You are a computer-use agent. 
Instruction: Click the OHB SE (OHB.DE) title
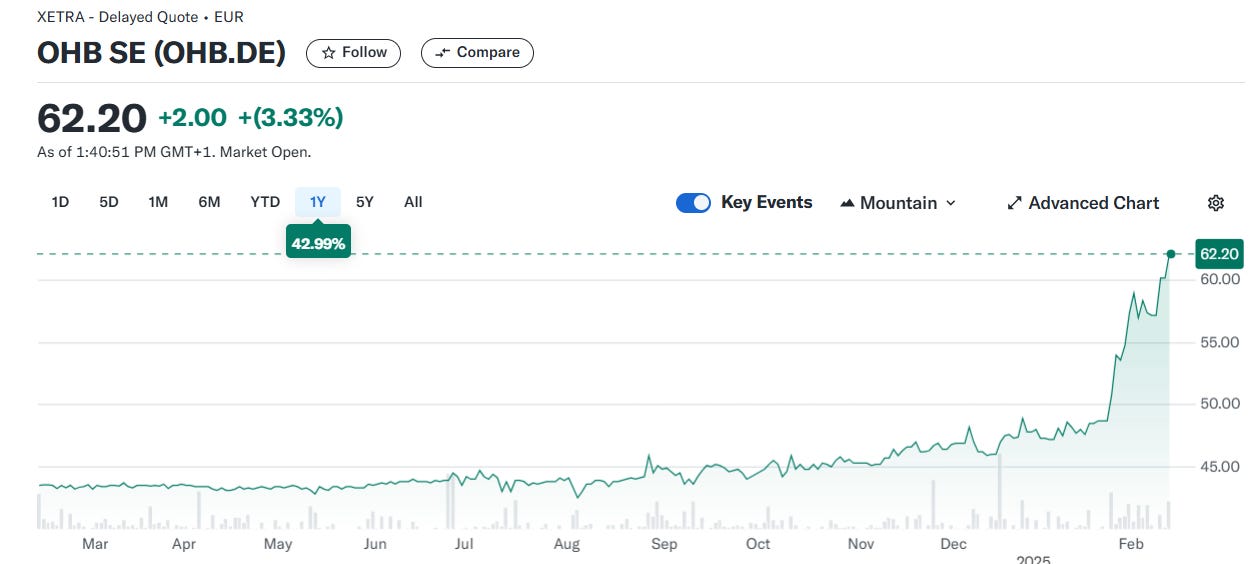[x=161, y=53]
